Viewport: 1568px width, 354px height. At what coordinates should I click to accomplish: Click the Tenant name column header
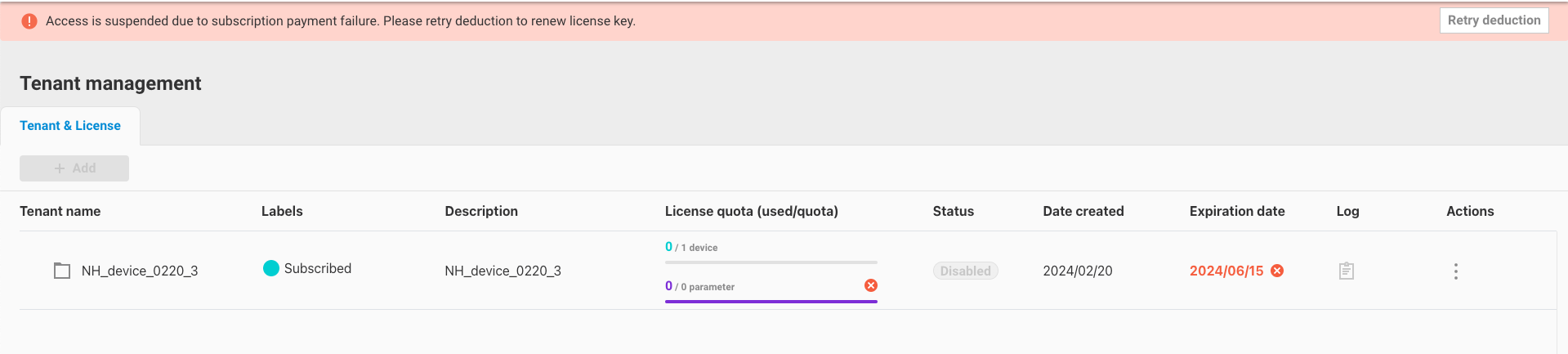click(x=60, y=211)
